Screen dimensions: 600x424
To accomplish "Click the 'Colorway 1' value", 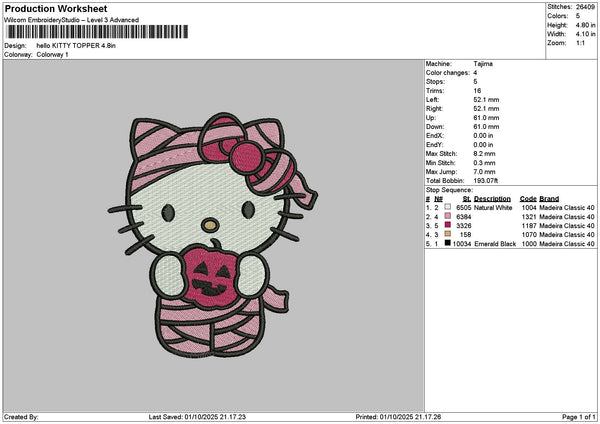I will tap(52, 55).
